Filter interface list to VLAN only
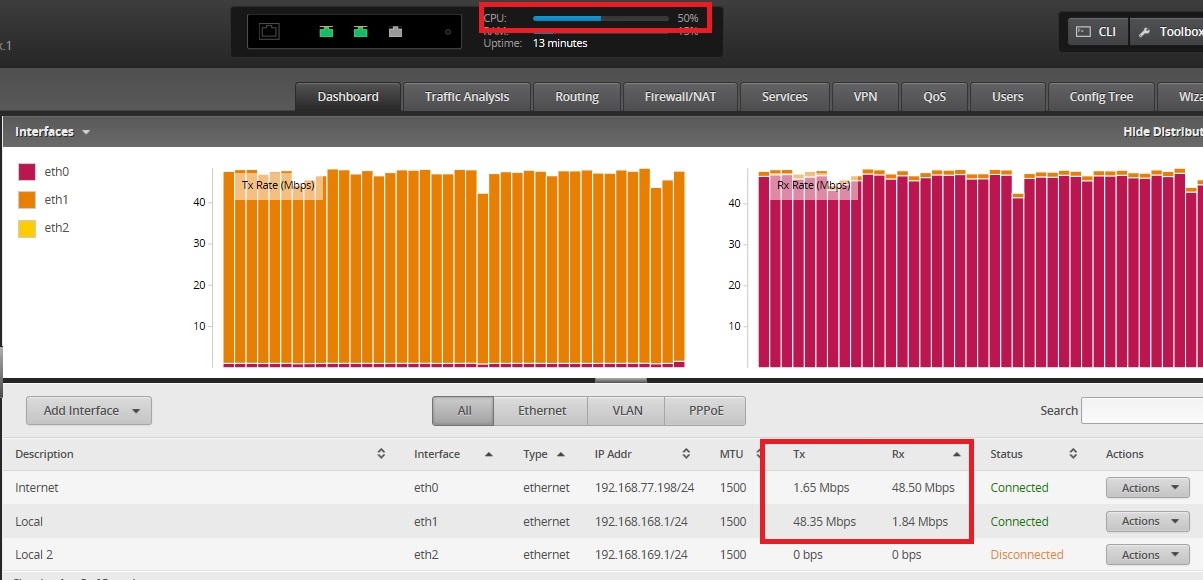 point(626,410)
